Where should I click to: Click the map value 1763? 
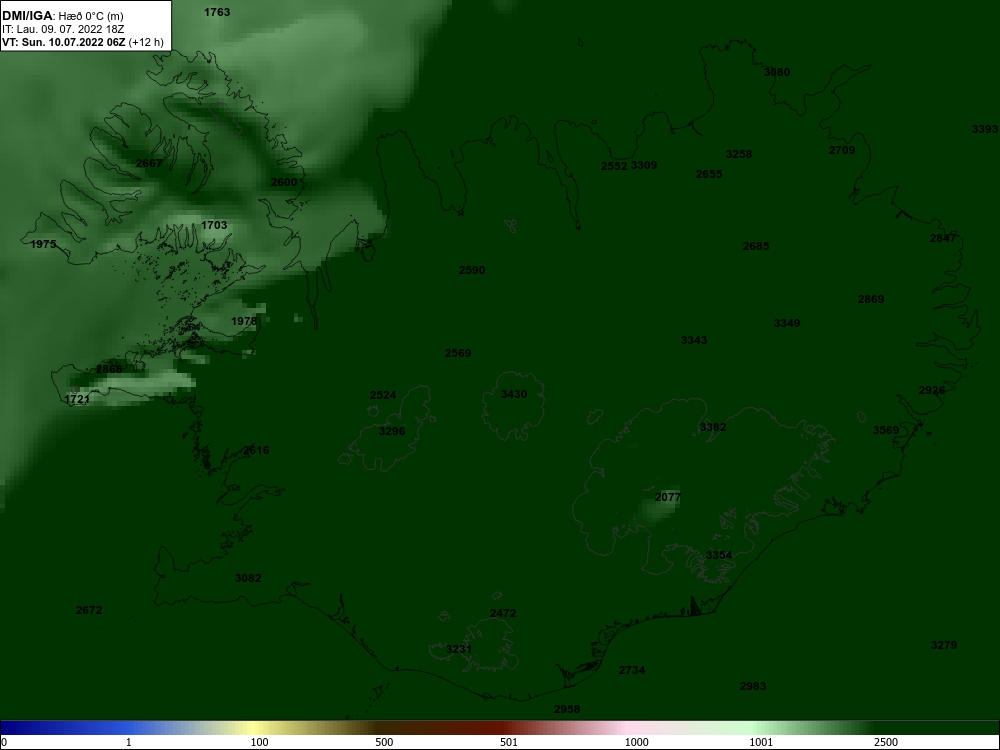(217, 12)
